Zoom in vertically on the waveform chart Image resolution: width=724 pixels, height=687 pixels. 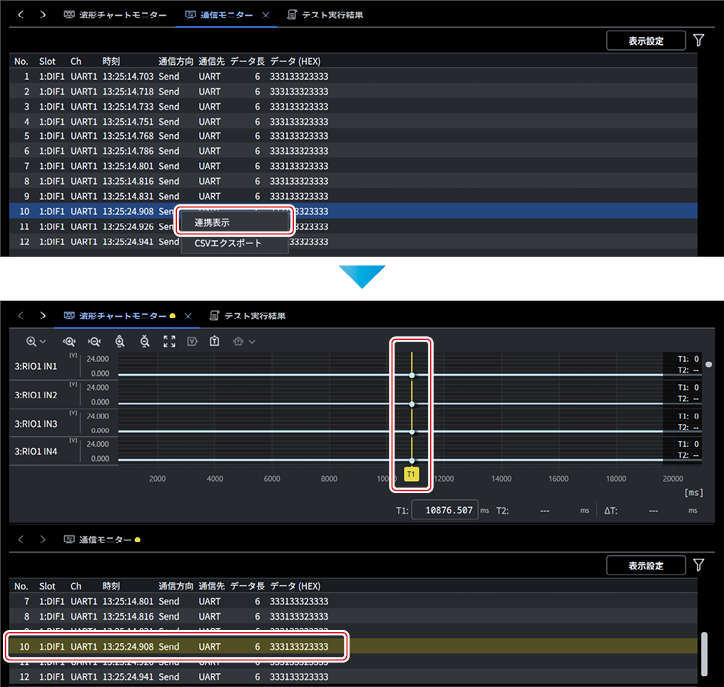pos(120,342)
